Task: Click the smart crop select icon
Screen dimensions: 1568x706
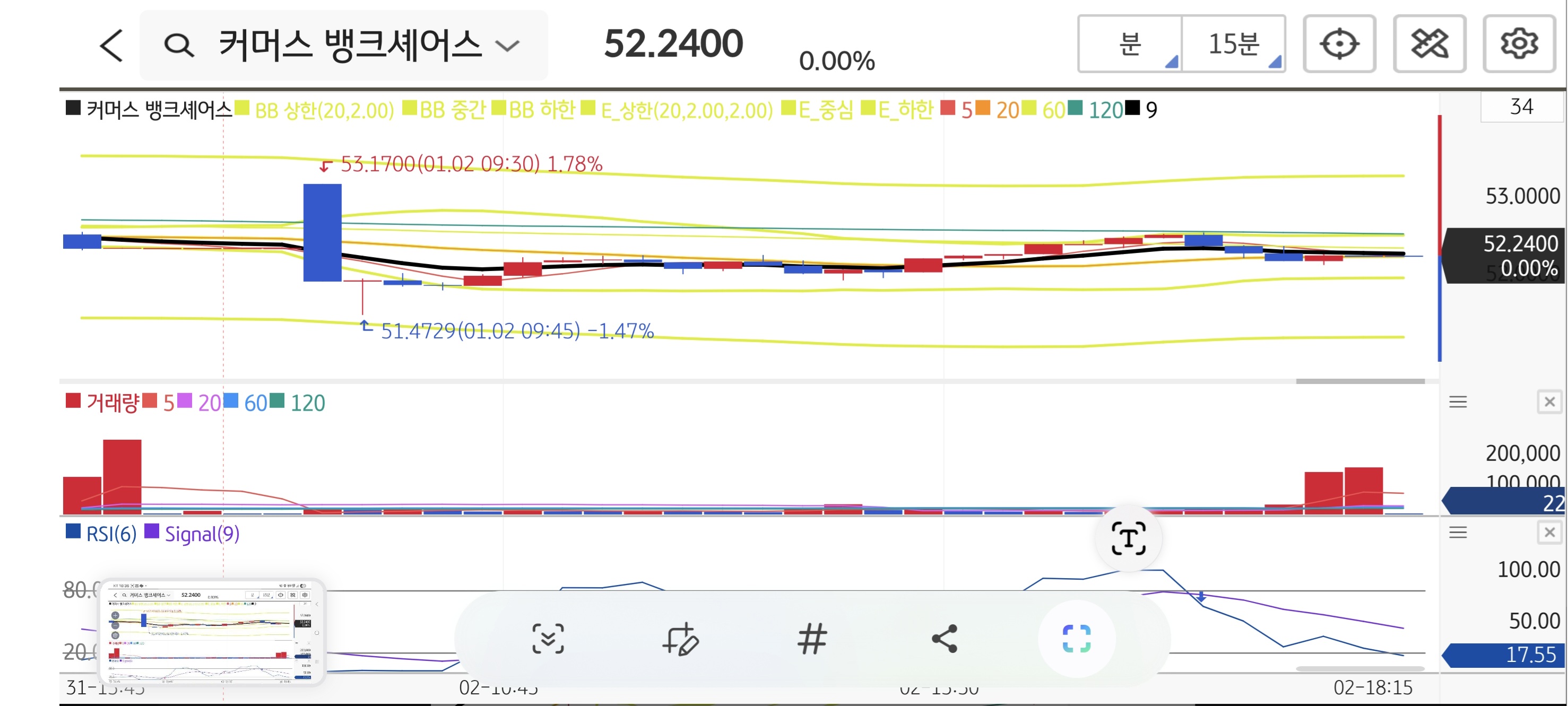Action: point(1076,639)
